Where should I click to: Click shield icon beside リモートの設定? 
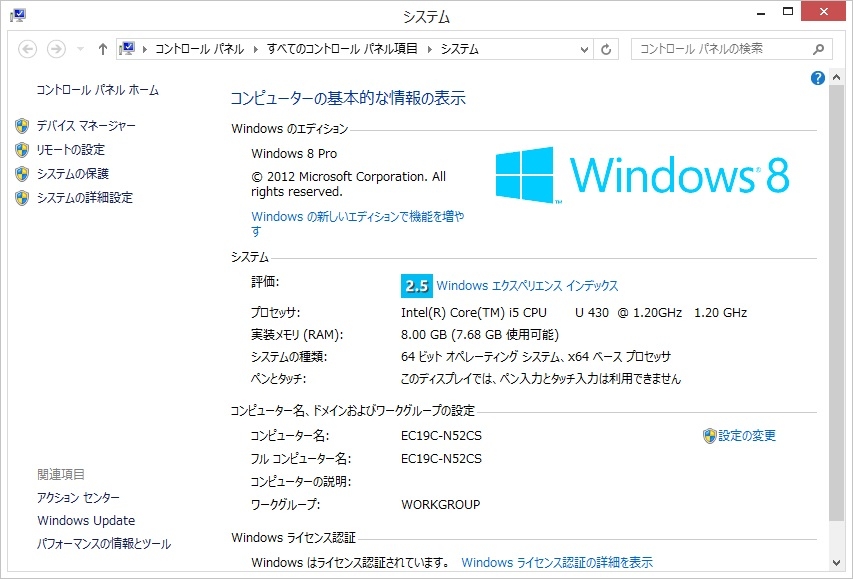point(22,150)
